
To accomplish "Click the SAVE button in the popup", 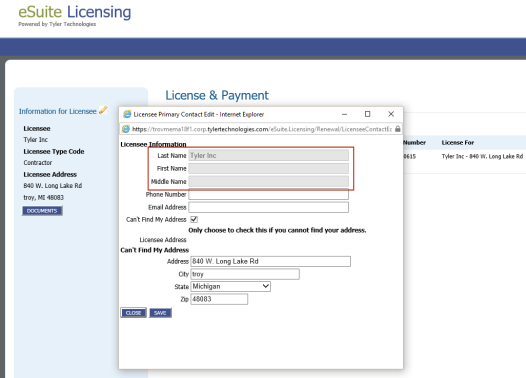I will click(x=160, y=313).
